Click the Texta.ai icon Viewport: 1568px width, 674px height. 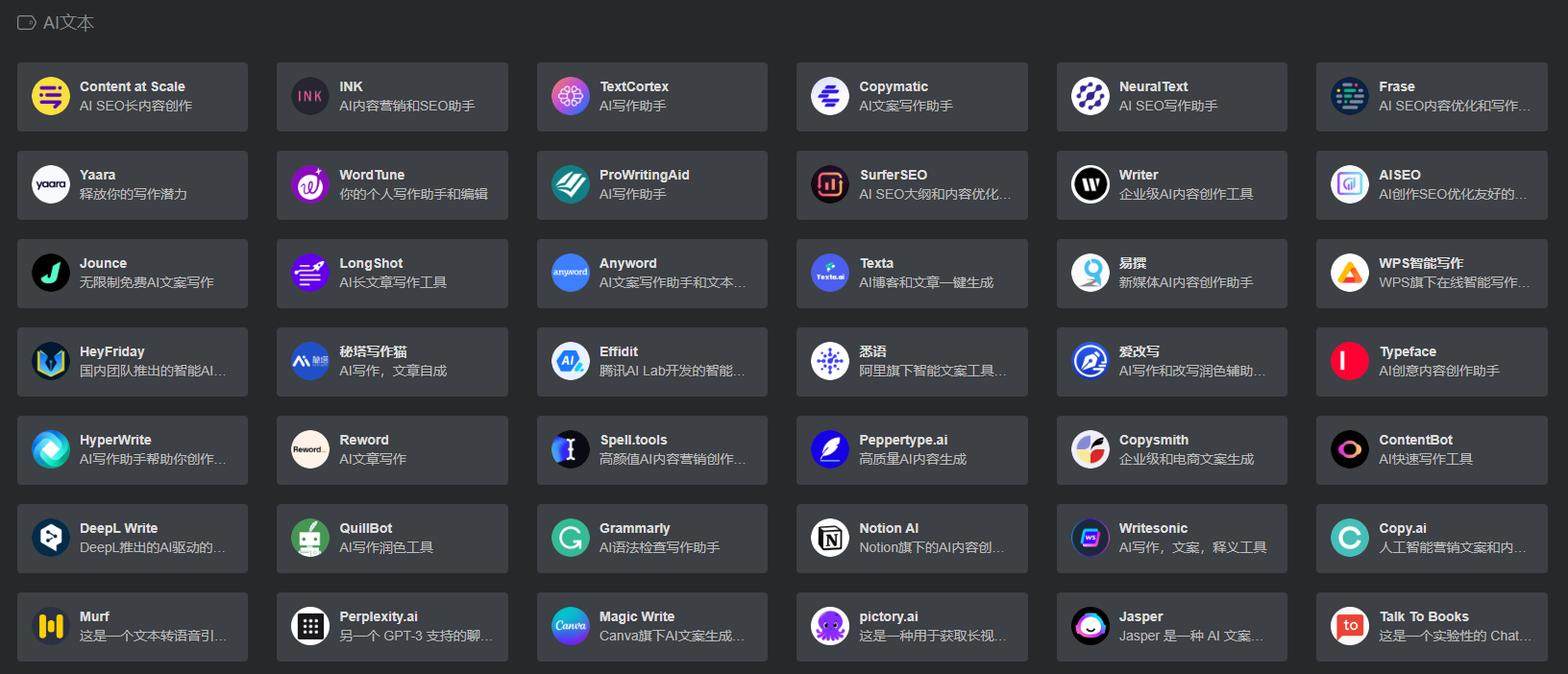(x=830, y=274)
